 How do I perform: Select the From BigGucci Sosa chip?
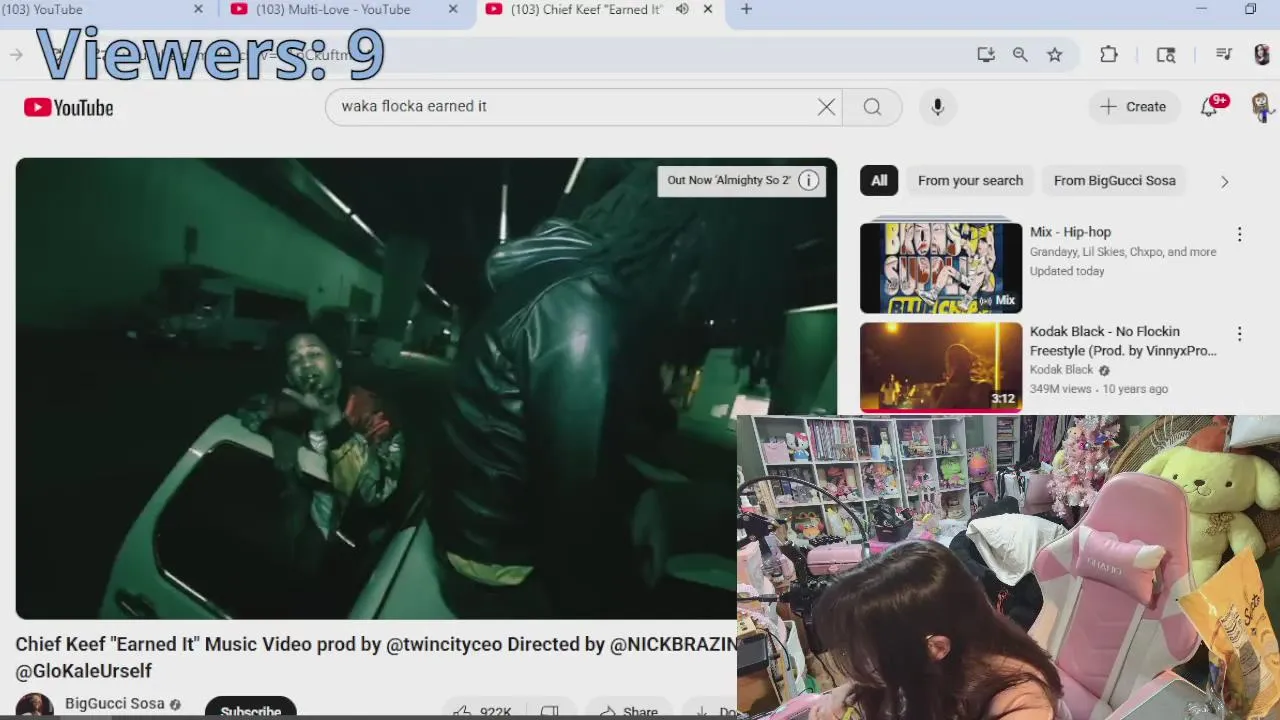[1114, 180]
